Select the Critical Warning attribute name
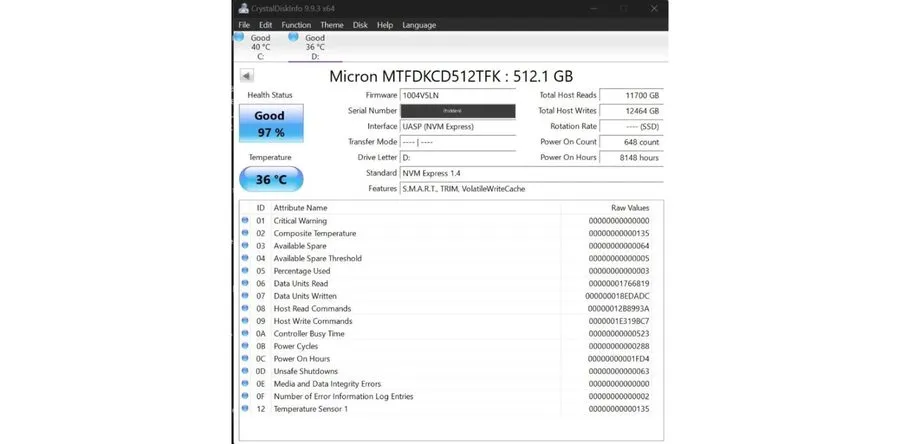The width and height of the screenshot is (900, 444). point(300,221)
